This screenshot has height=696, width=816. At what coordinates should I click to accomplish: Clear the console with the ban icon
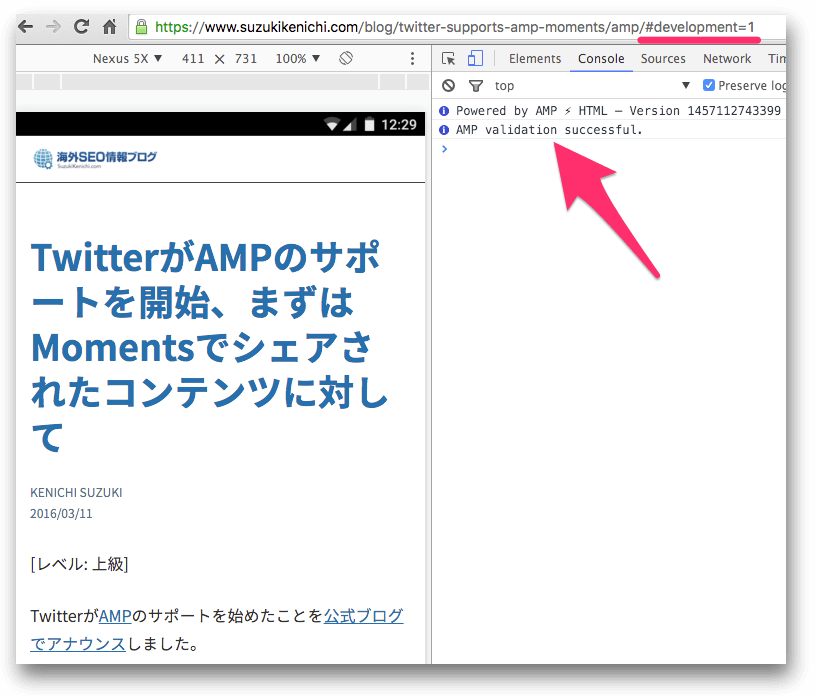[x=448, y=85]
